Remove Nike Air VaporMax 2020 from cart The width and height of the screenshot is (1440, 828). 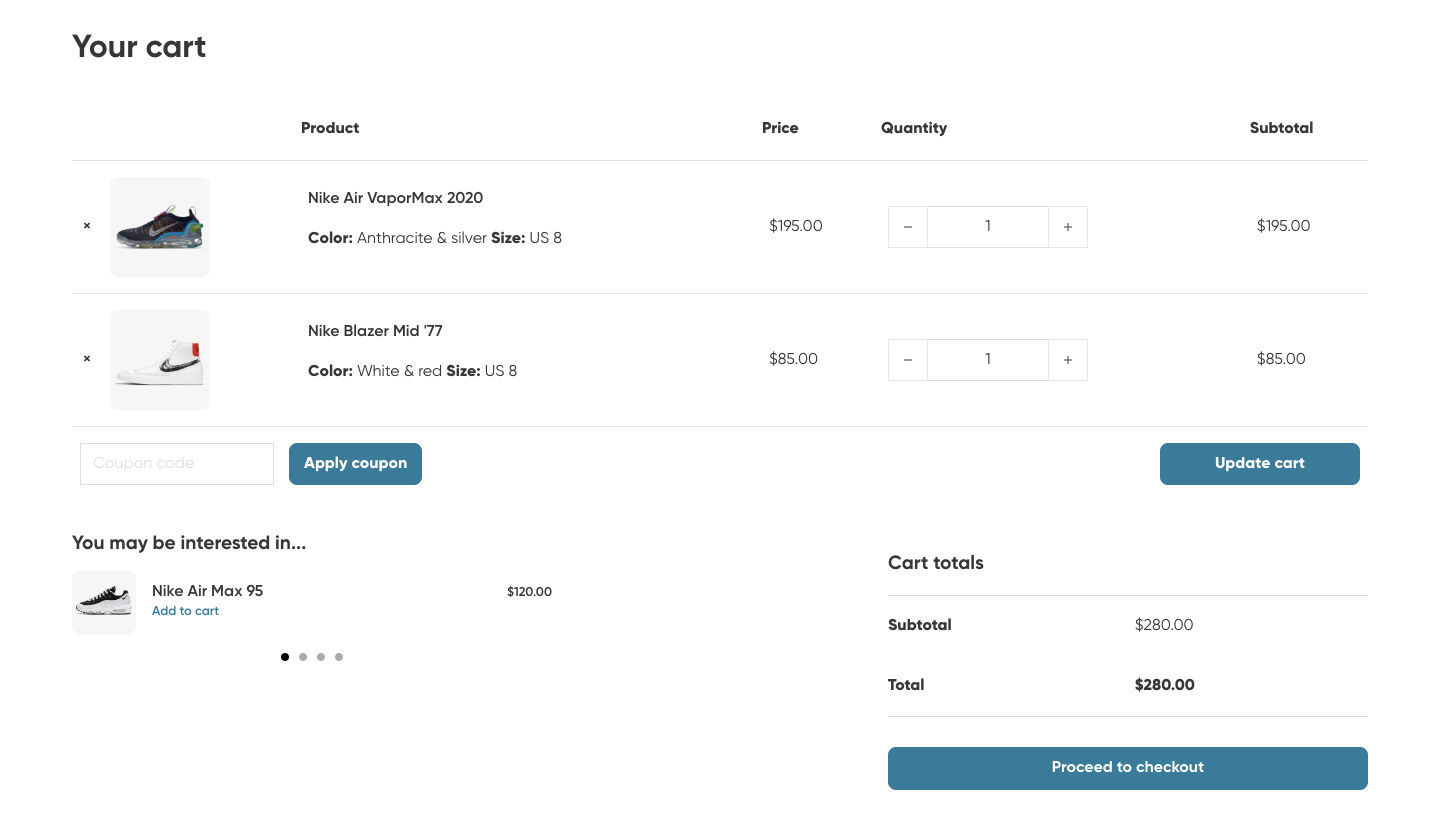pos(87,226)
